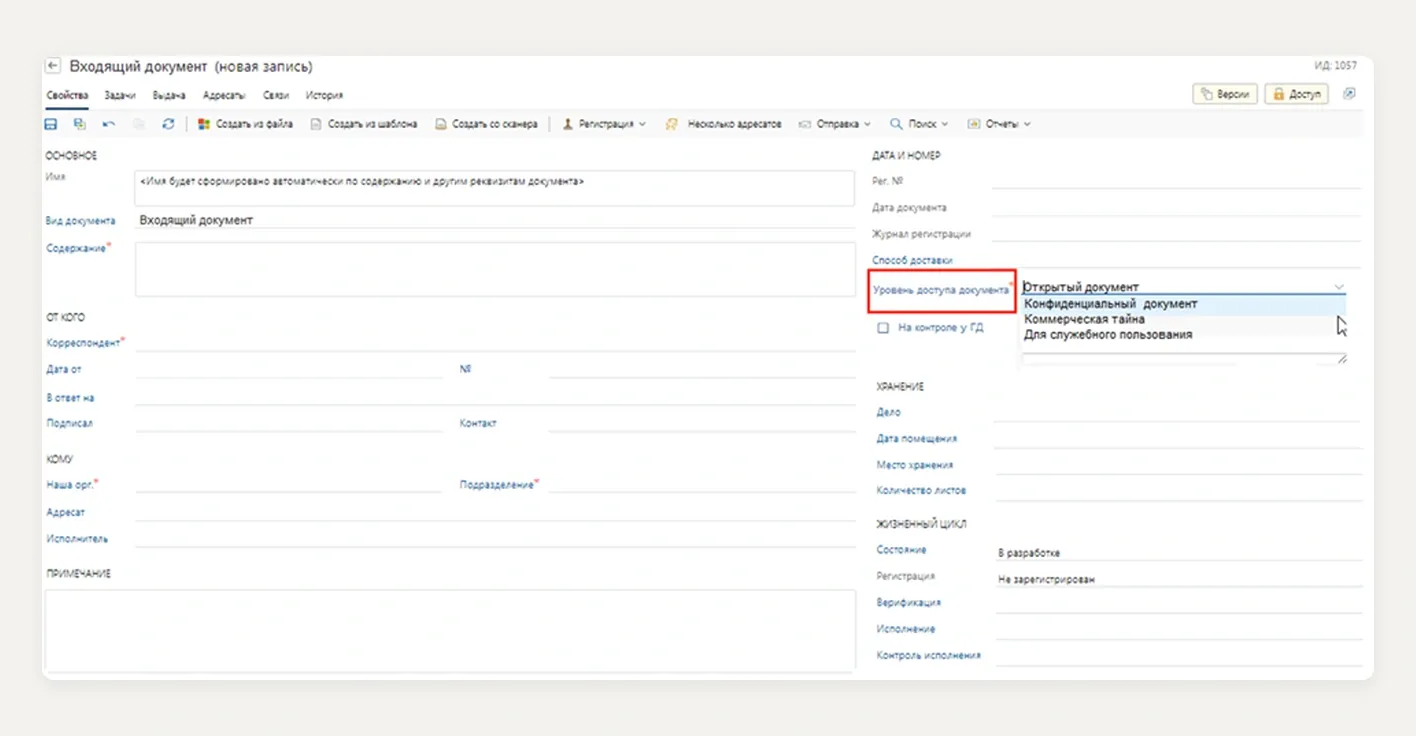
Task: Expand the Регистрация dropdown menu
Action: [x=604, y=124]
